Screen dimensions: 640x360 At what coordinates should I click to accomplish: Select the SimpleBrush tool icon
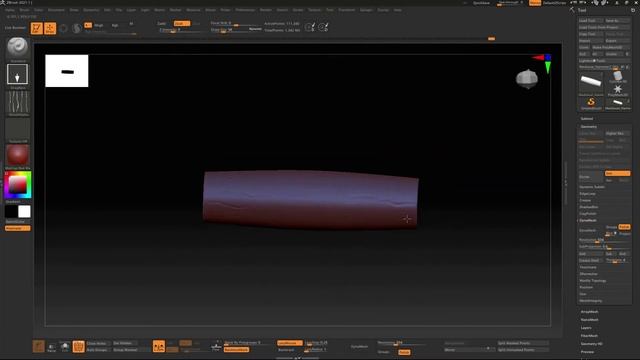coord(591,103)
